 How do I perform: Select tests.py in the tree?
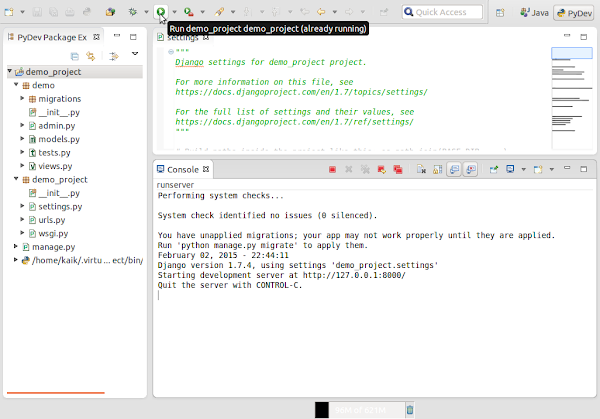click(54, 152)
